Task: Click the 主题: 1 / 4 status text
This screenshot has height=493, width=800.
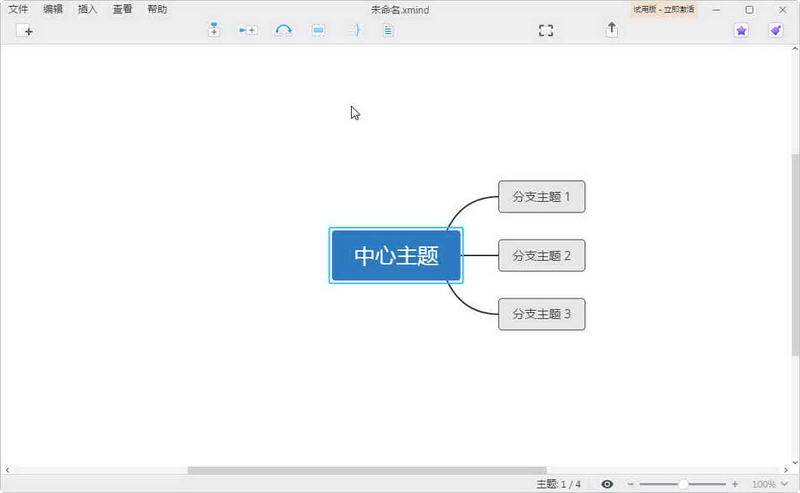Action: [558, 484]
